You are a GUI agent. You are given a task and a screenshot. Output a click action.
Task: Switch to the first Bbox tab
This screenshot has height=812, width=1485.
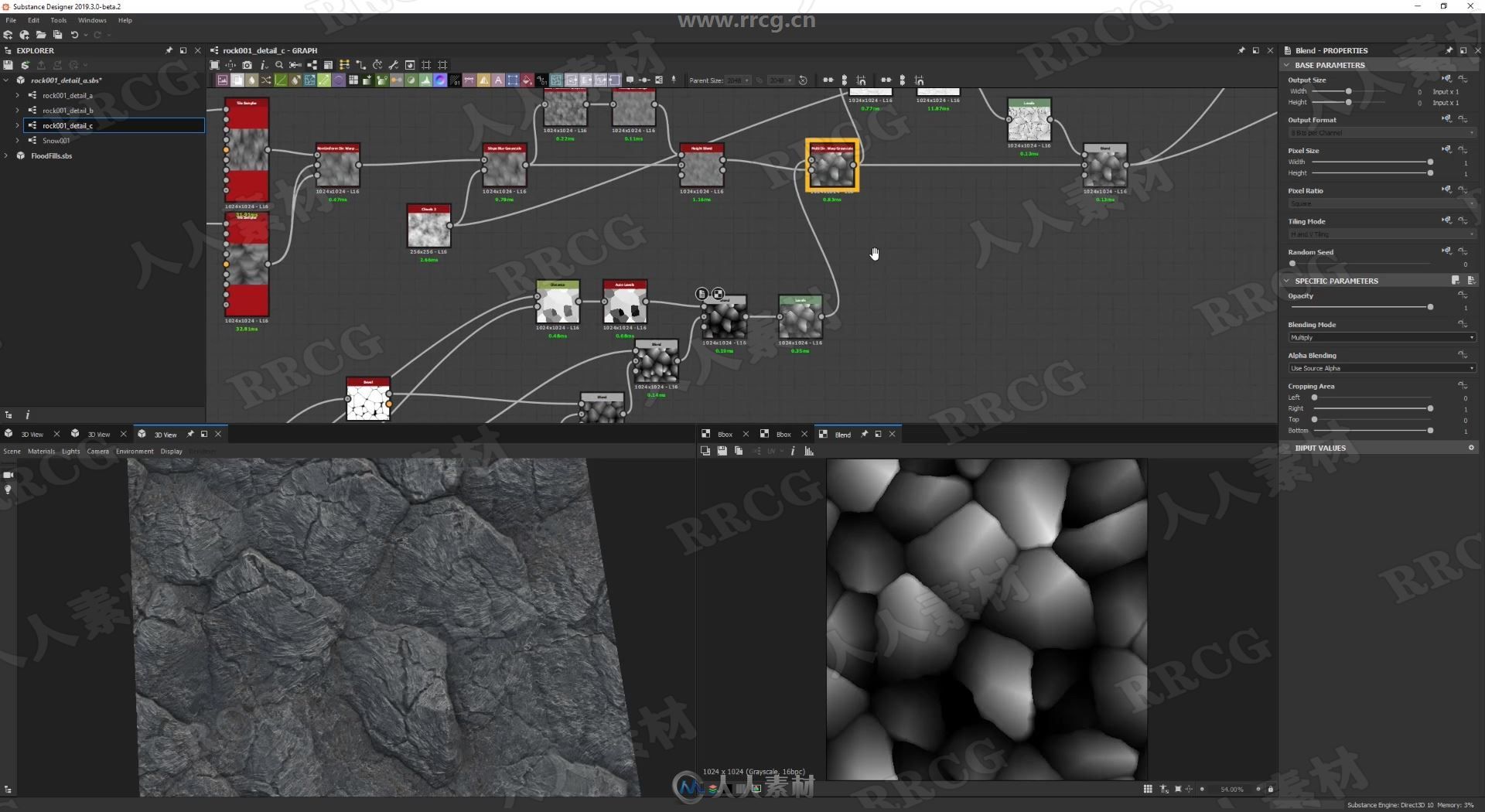(x=725, y=435)
